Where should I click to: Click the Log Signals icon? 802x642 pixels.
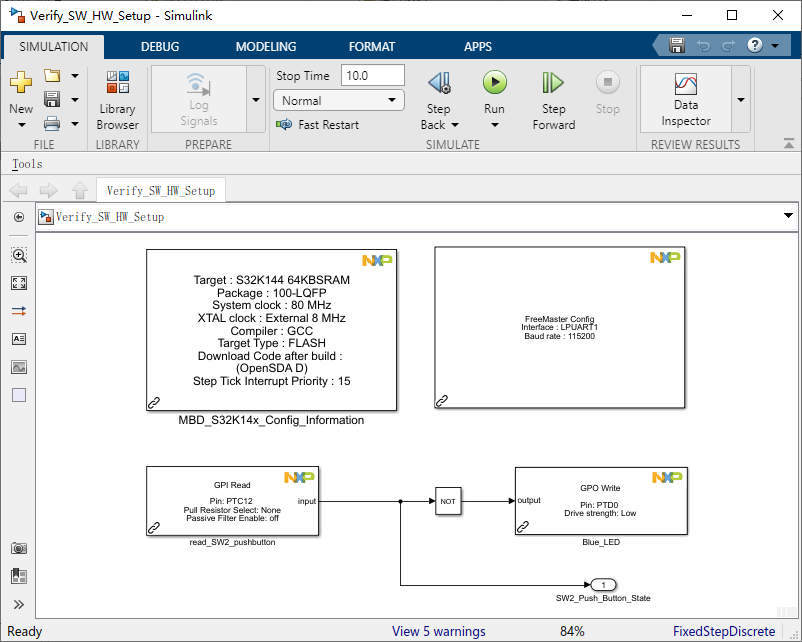click(x=198, y=84)
